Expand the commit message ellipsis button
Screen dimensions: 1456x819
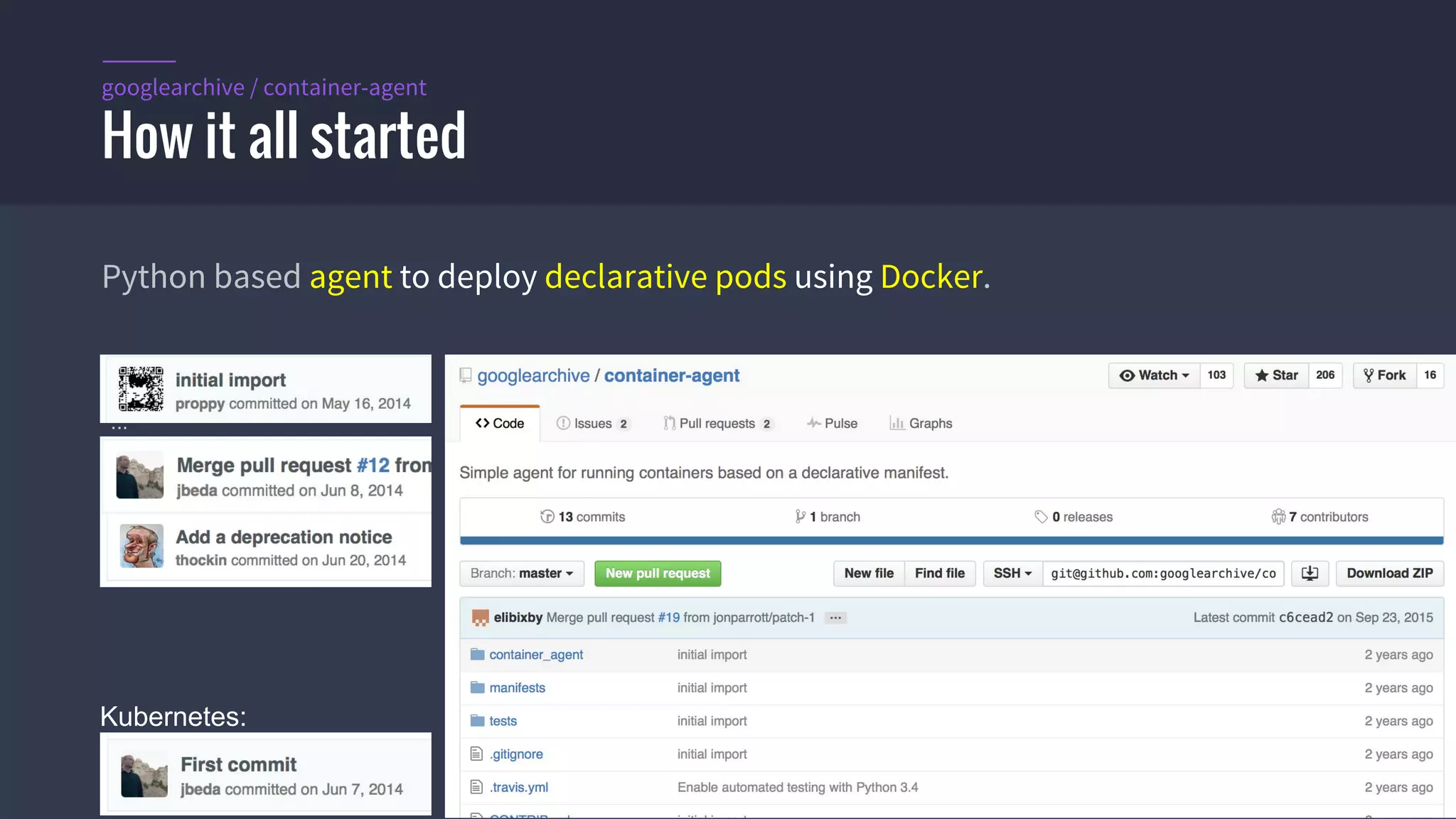(835, 618)
